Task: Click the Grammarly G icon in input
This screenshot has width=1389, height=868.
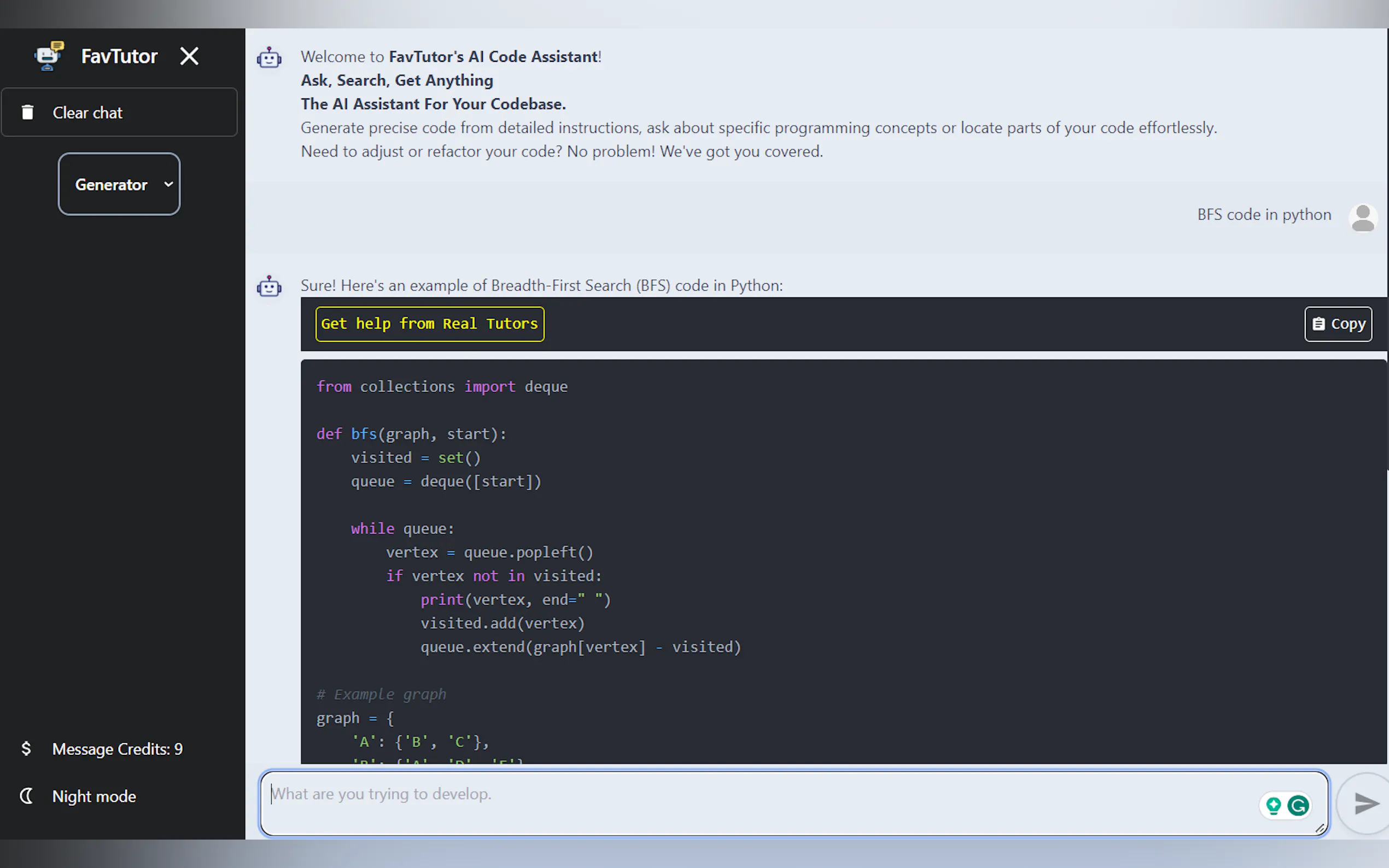Action: pos(1298,806)
